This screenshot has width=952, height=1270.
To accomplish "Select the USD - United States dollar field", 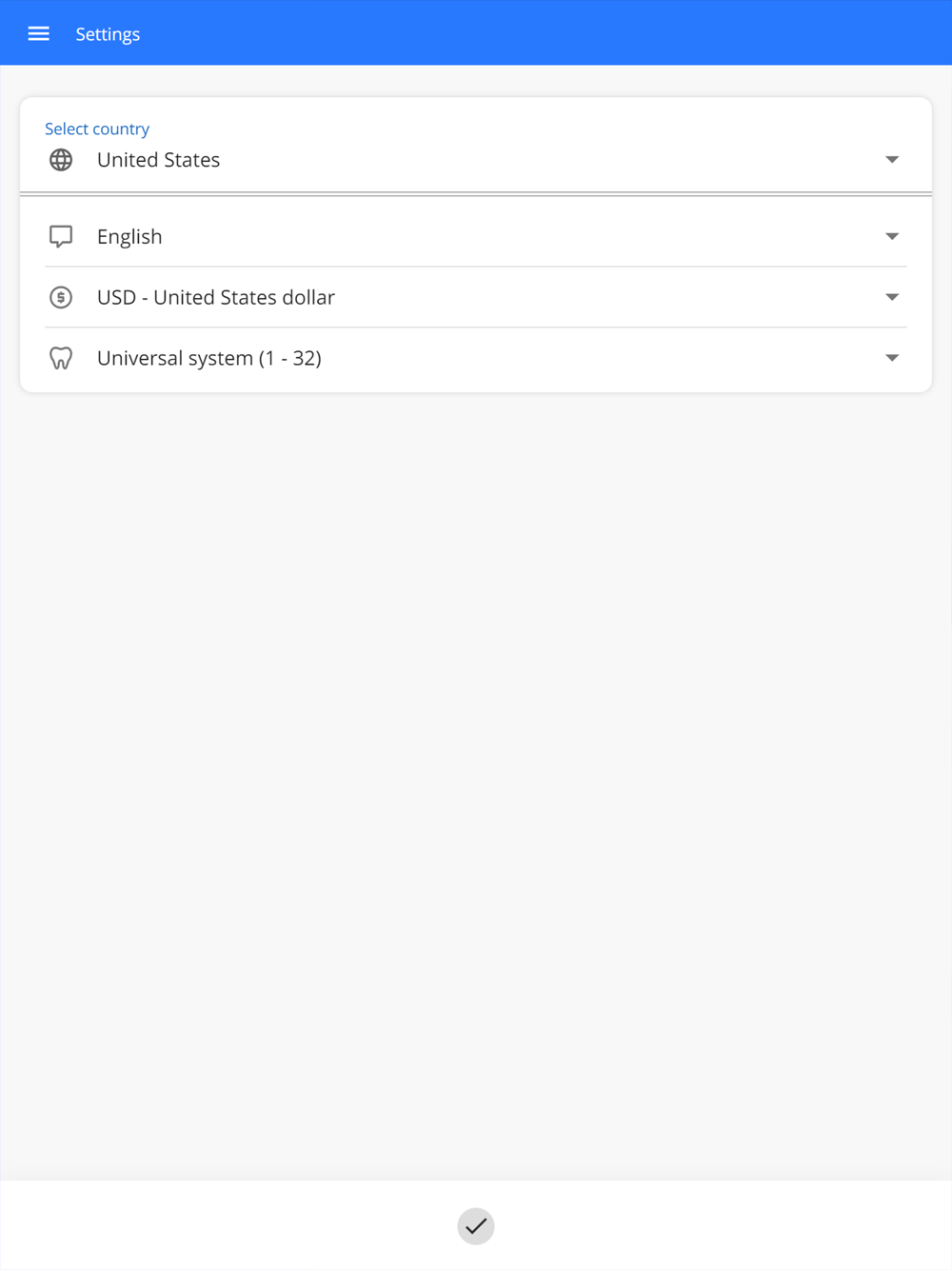I will click(x=476, y=297).
